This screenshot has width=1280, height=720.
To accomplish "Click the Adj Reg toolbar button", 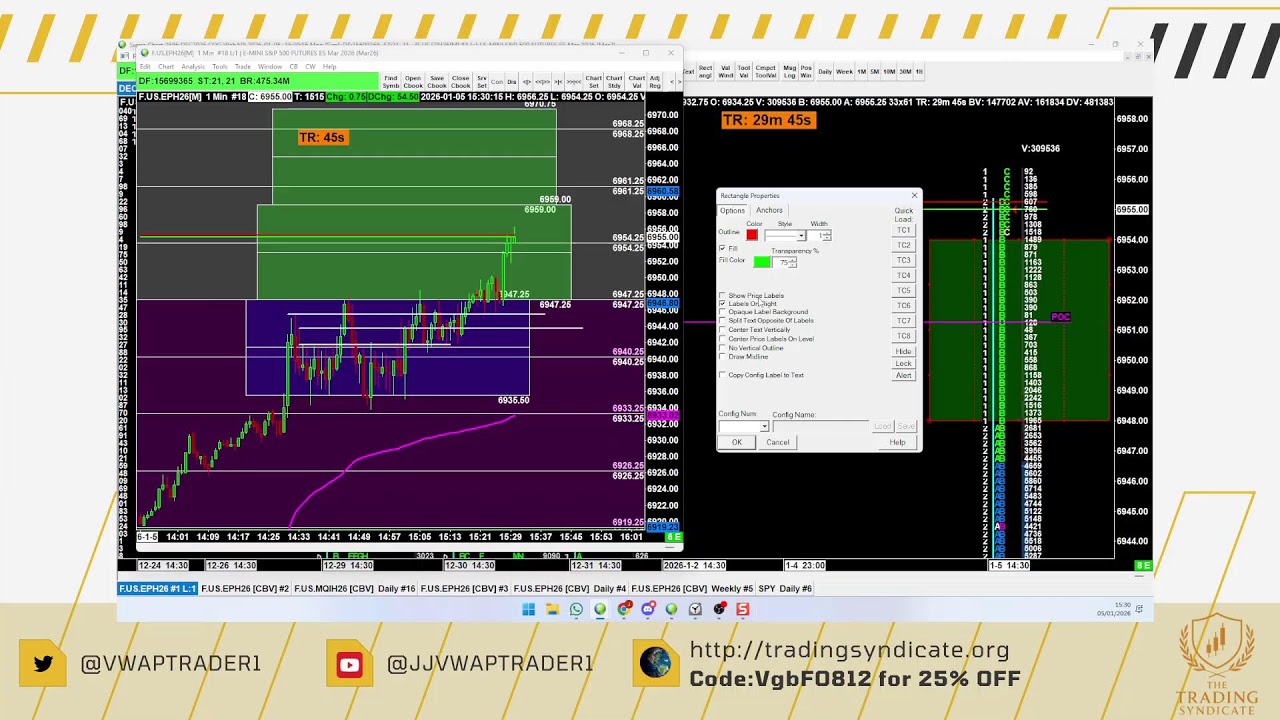I will coord(655,81).
